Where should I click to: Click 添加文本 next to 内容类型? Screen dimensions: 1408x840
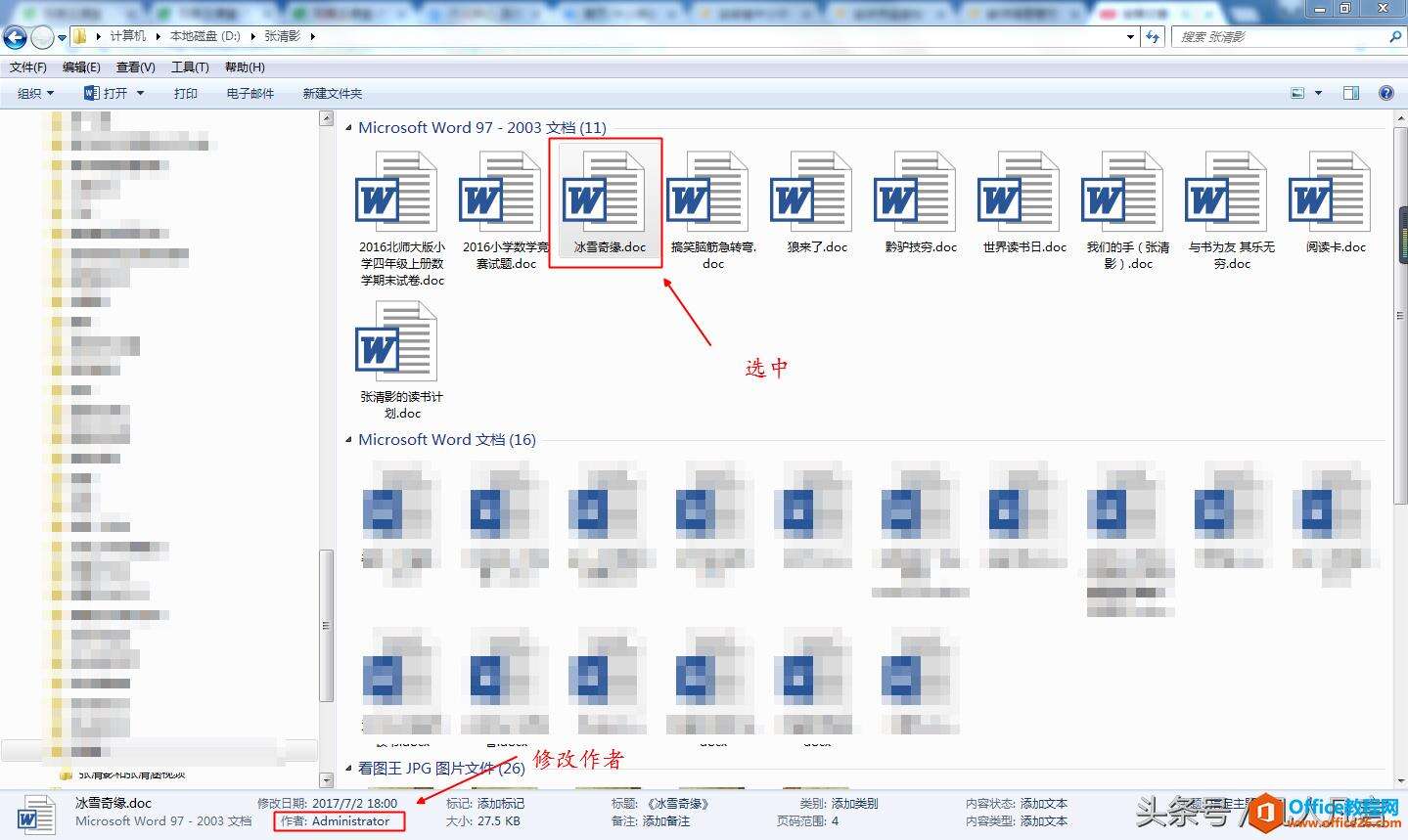[1044, 821]
